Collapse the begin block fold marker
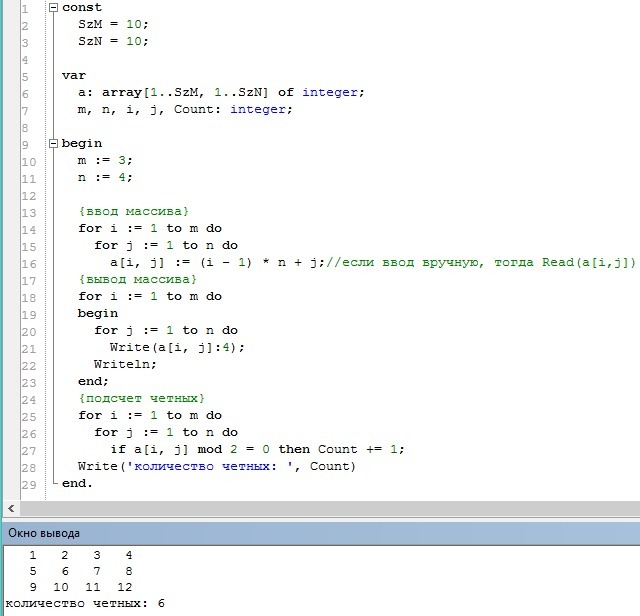 (x=53, y=143)
